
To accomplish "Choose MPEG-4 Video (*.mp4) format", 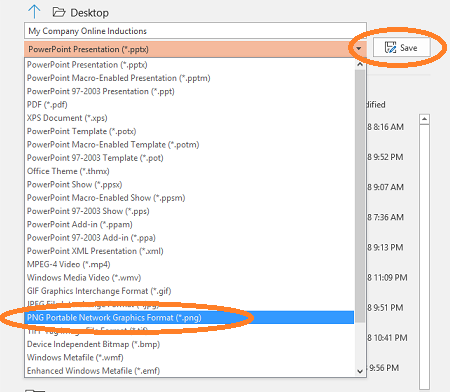I will click(x=190, y=264).
